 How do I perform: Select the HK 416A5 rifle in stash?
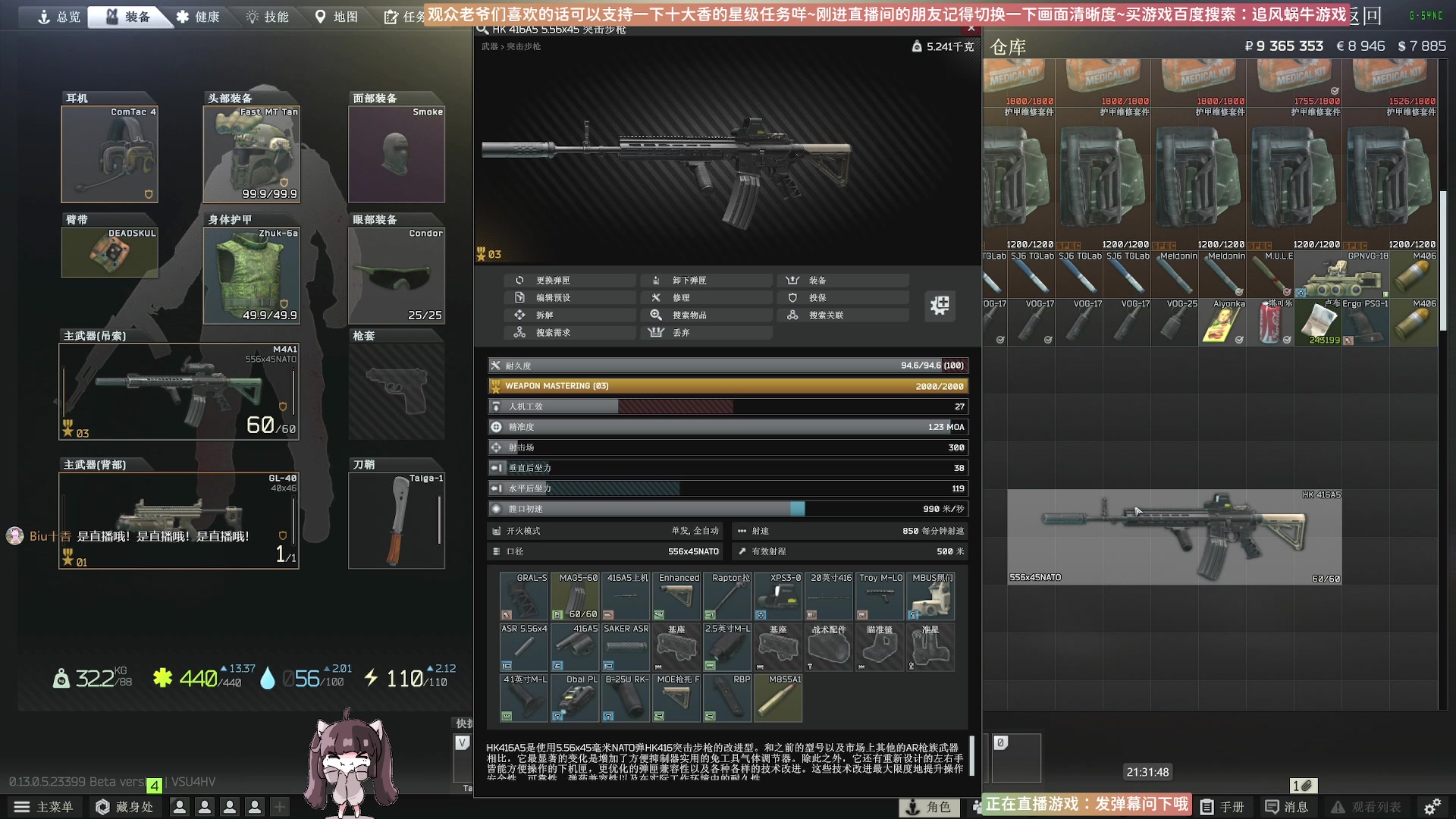tap(1174, 537)
